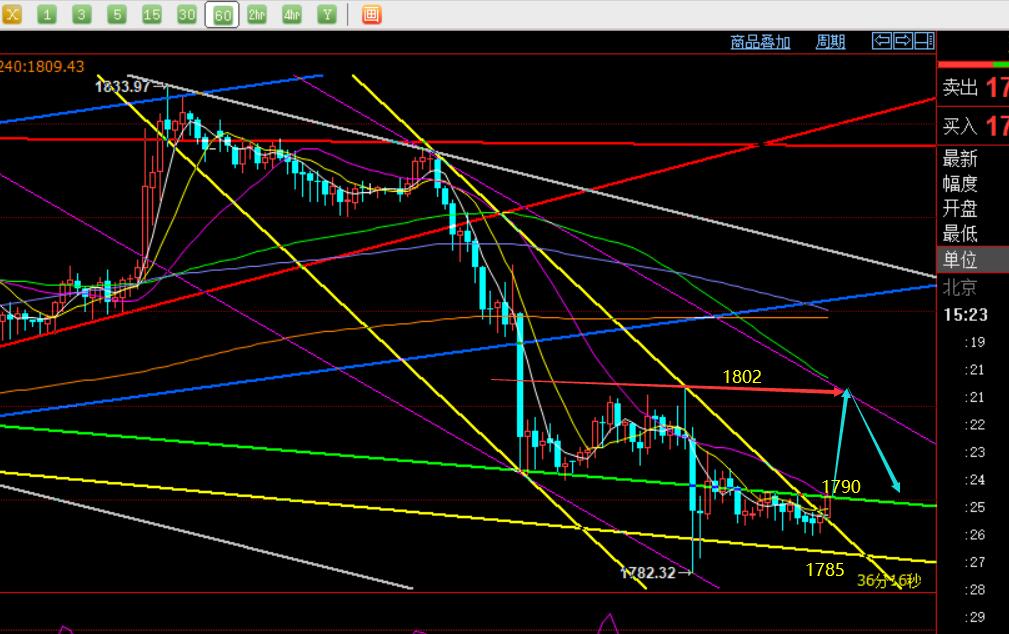Click the green Y period icon
The height and width of the screenshot is (634, 1009).
327,14
